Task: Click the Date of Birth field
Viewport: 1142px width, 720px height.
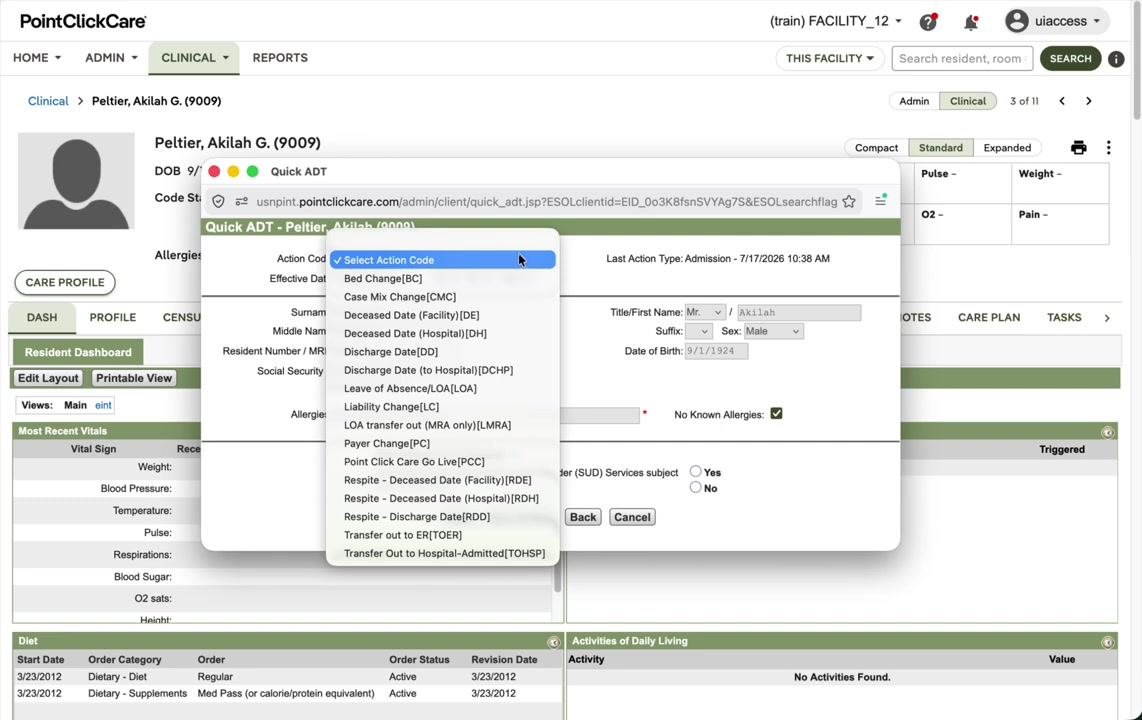Action: coord(716,351)
